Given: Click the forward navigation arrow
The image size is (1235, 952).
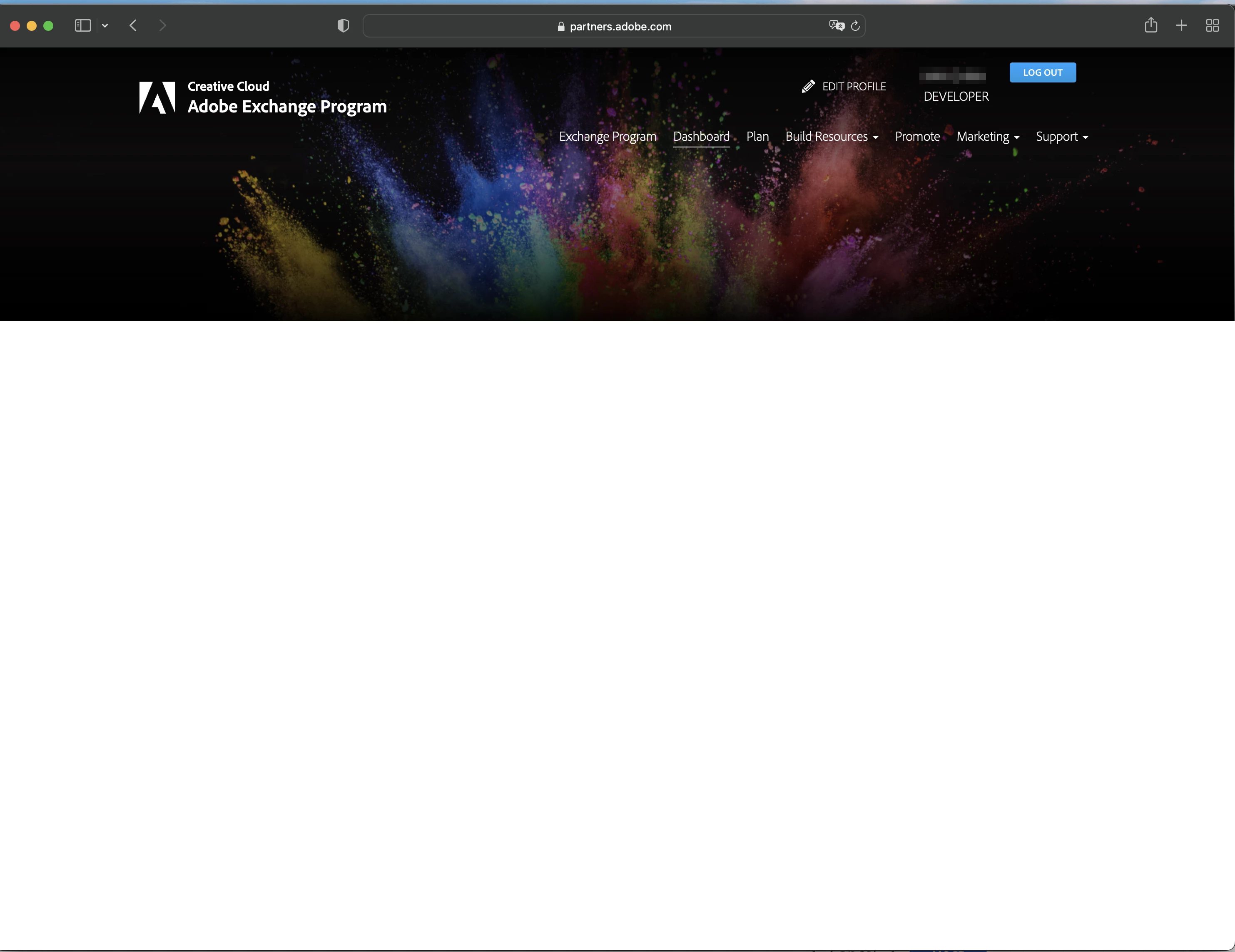Looking at the screenshot, I should click(163, 25).
